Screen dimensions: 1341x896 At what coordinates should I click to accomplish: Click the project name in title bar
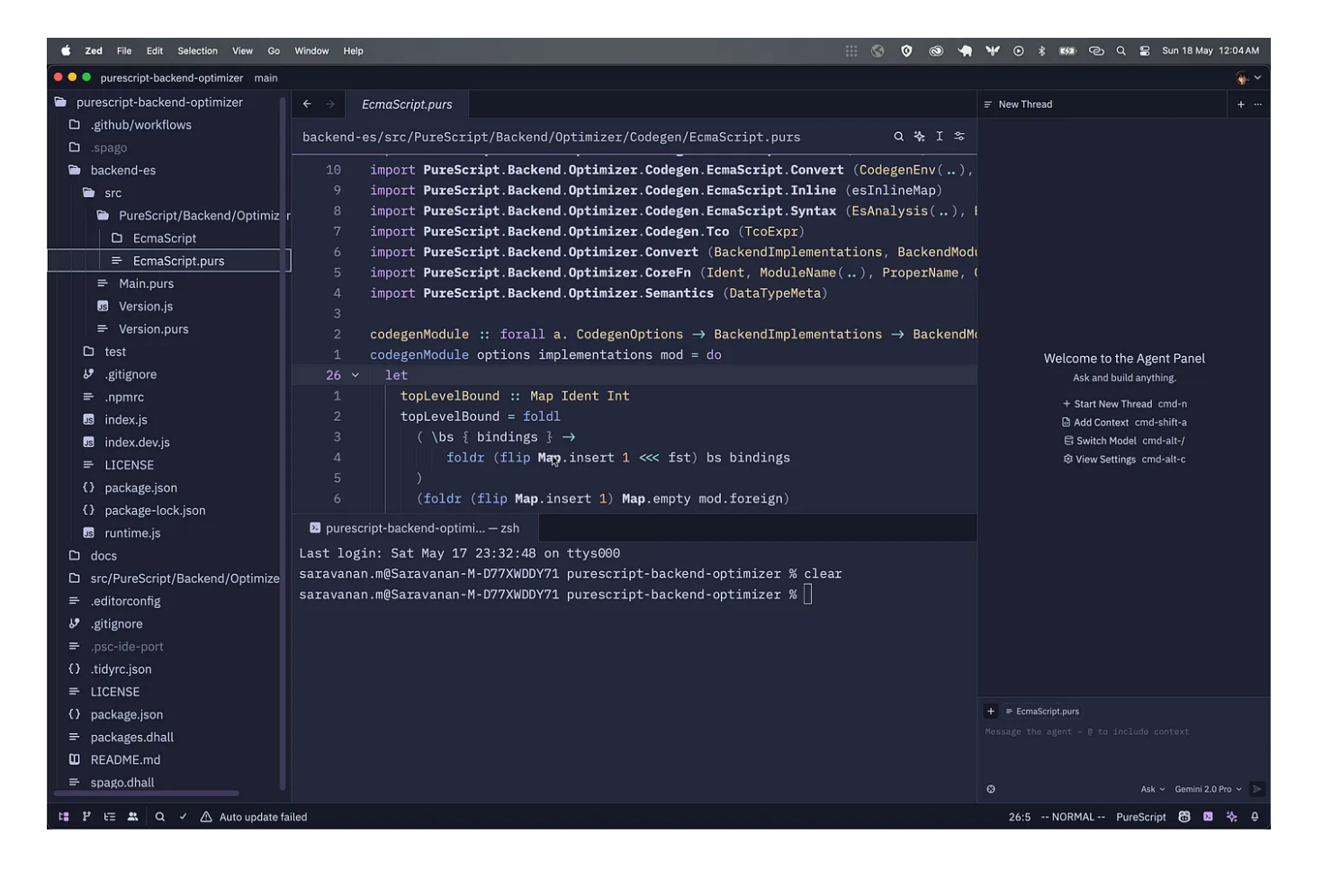[x=172, y=78]
